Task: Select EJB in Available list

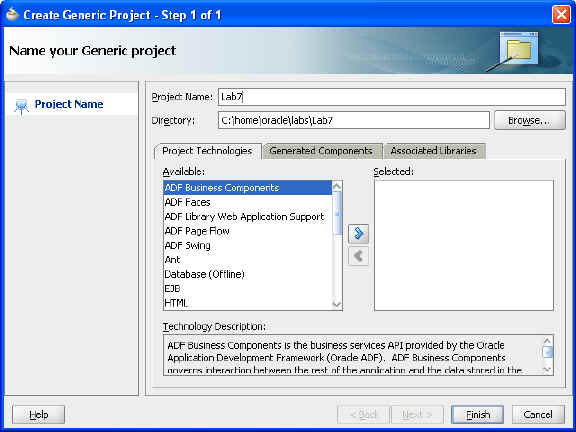Action: coord(248,288)
